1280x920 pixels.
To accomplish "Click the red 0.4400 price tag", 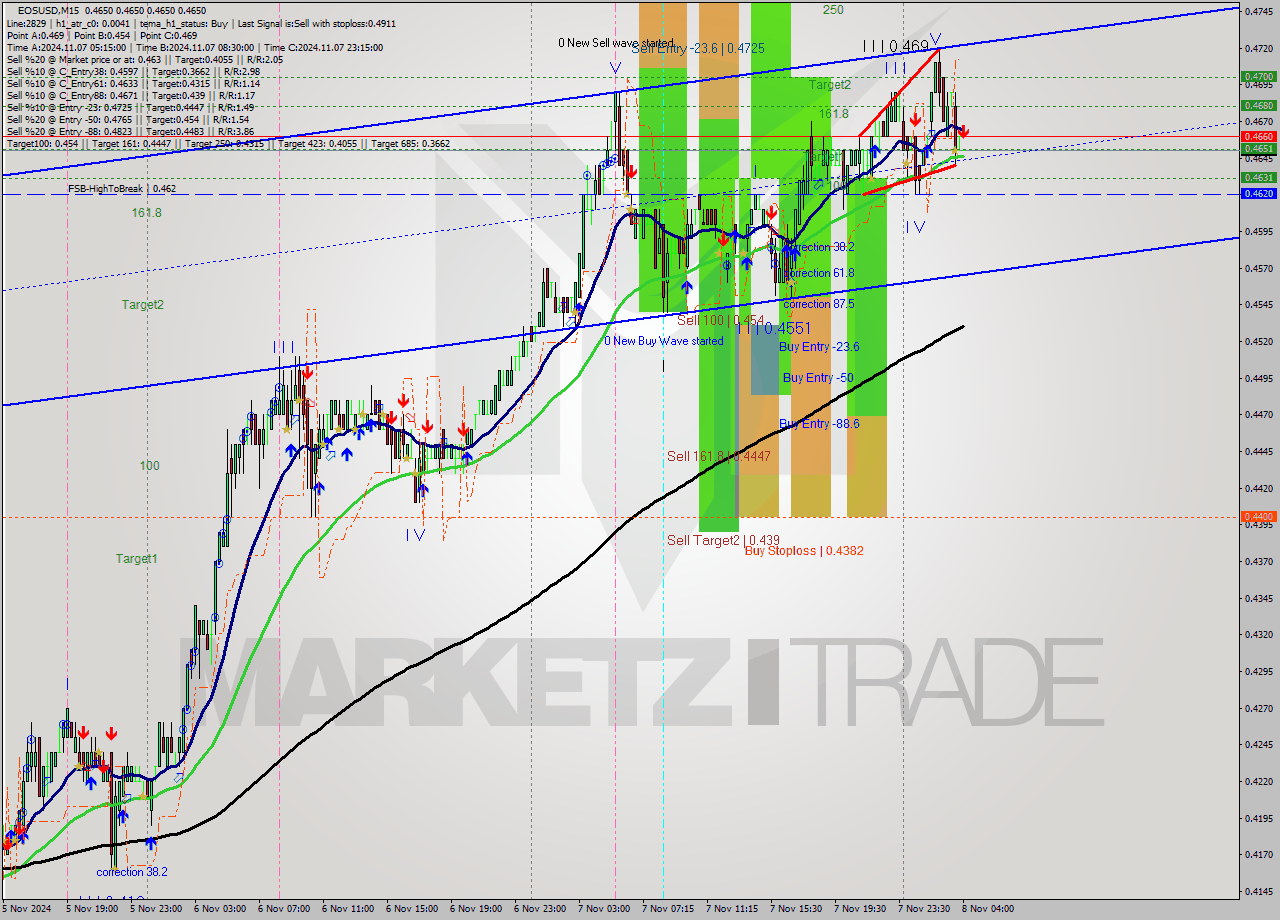I will tap(1258, 517).
